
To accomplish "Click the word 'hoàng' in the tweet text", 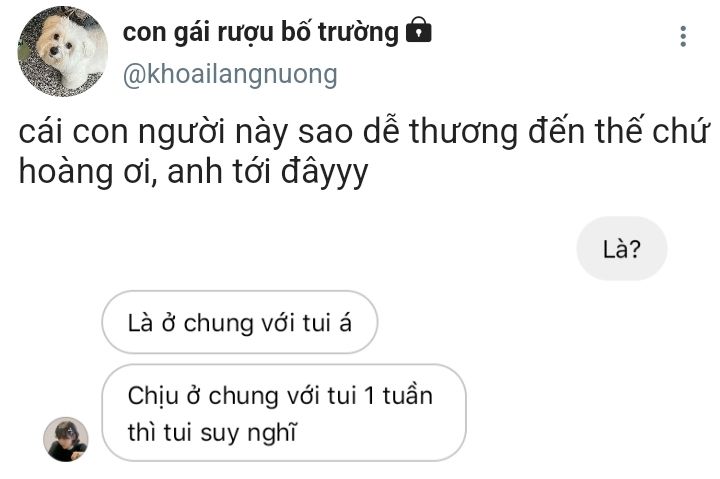I will coord(65,172).
